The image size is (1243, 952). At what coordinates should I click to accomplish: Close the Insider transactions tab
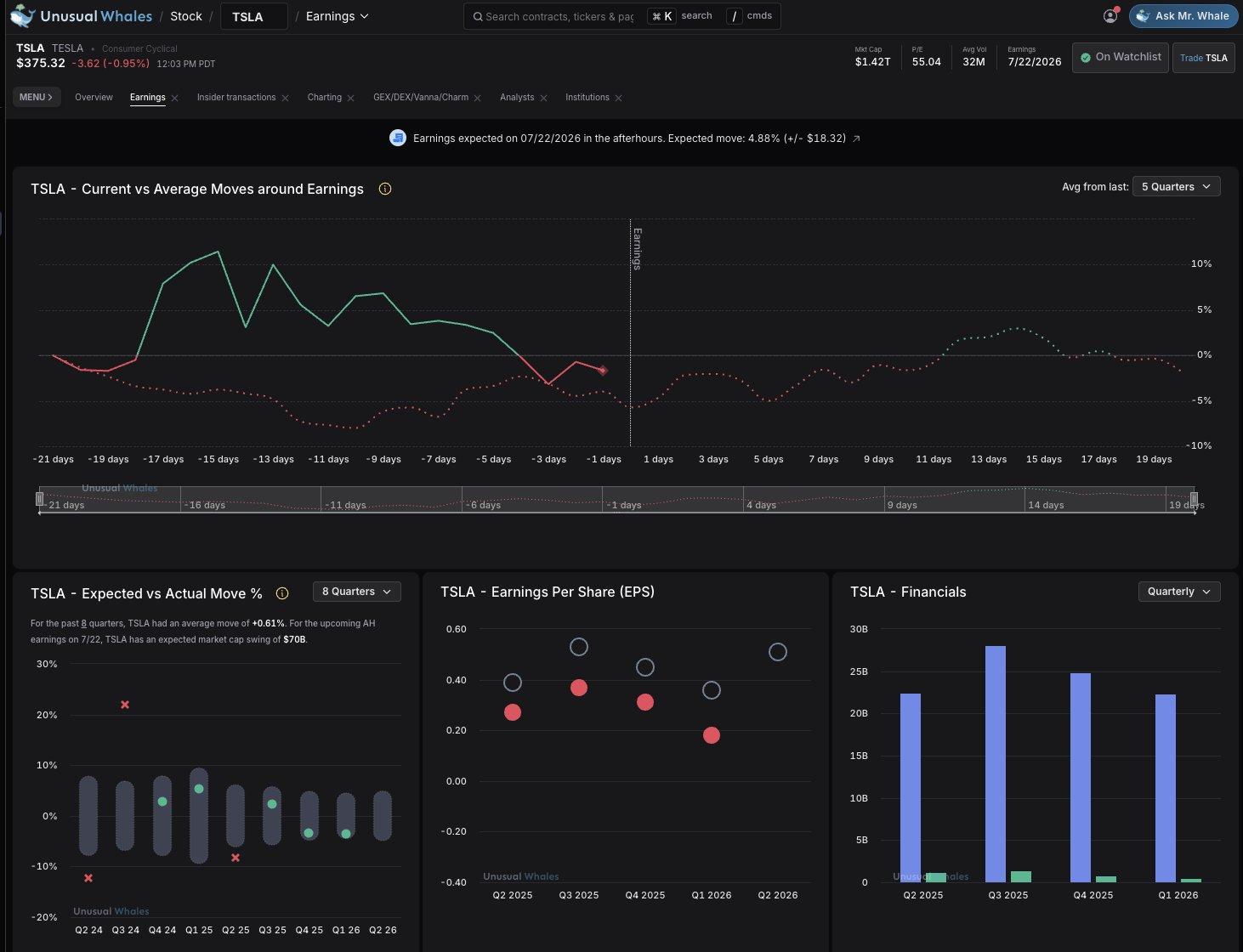click(x=286, y=98)
